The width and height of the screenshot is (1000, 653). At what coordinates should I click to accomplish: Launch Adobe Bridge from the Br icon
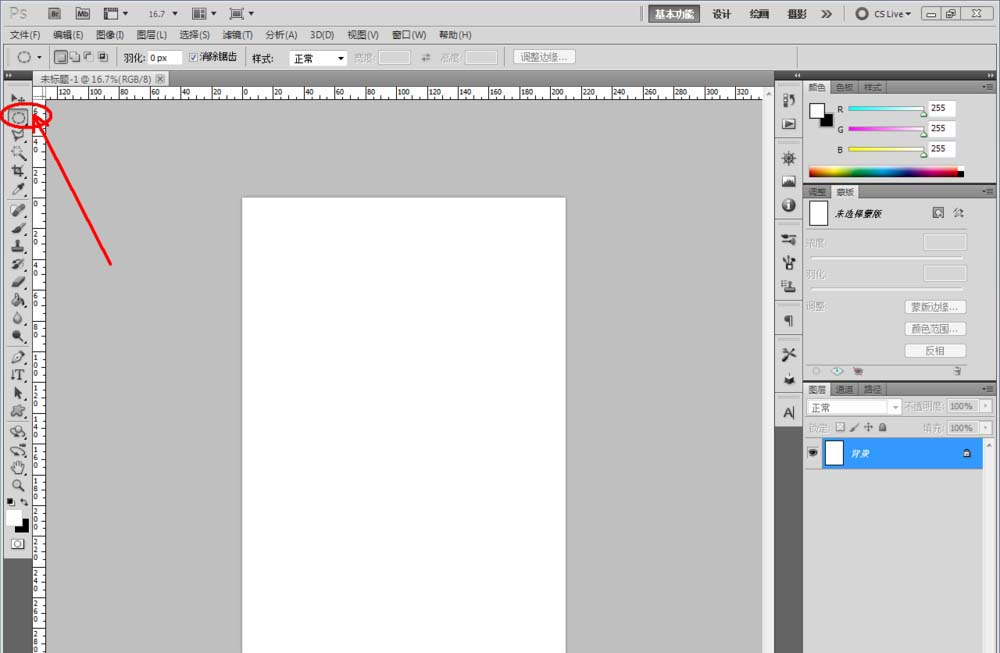(x=54, y=13)
